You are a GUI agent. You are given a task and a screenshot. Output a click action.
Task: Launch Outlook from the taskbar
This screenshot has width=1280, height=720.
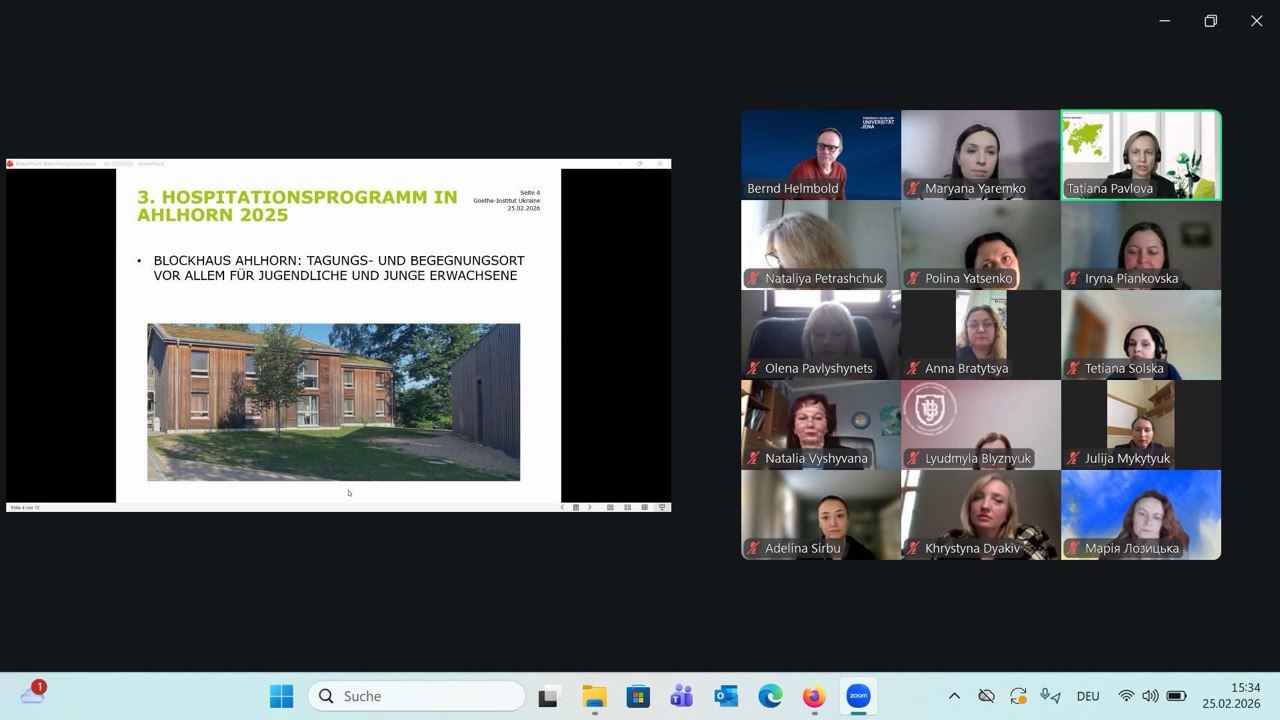[726, 696]
